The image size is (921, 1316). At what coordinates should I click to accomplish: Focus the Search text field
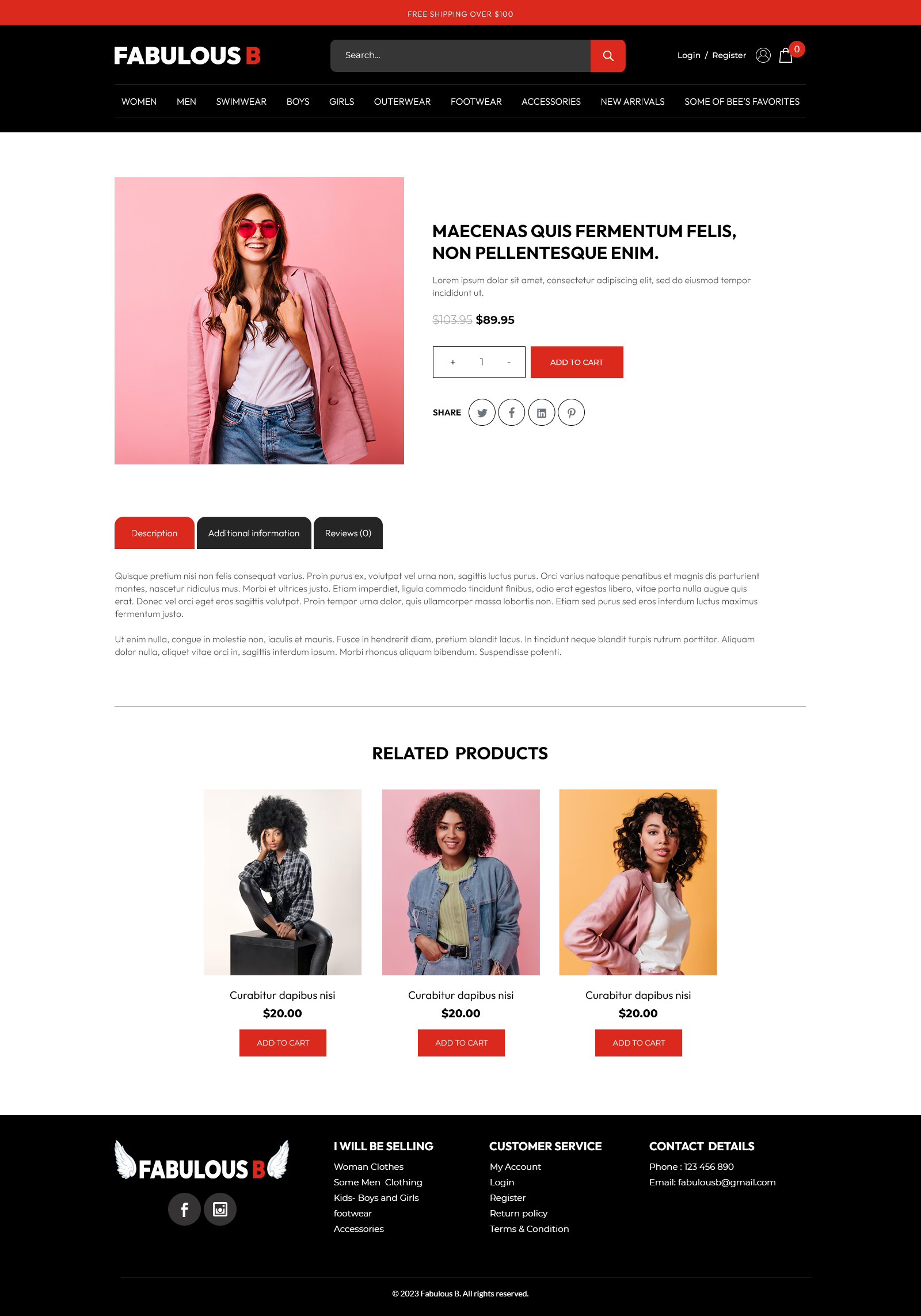point(461,56)
